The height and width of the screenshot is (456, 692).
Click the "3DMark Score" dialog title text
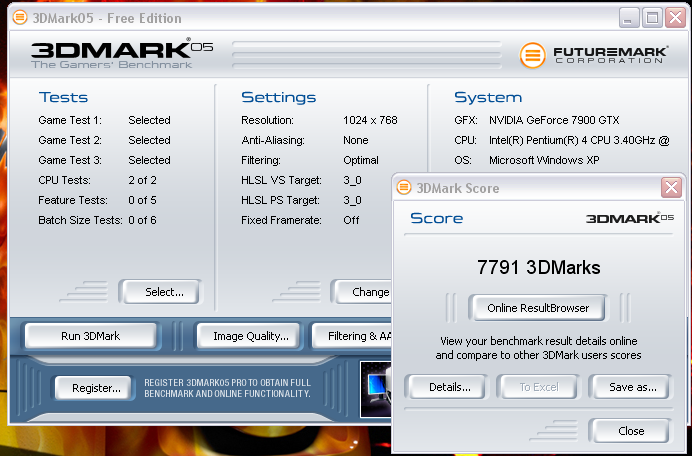[458, 188]
